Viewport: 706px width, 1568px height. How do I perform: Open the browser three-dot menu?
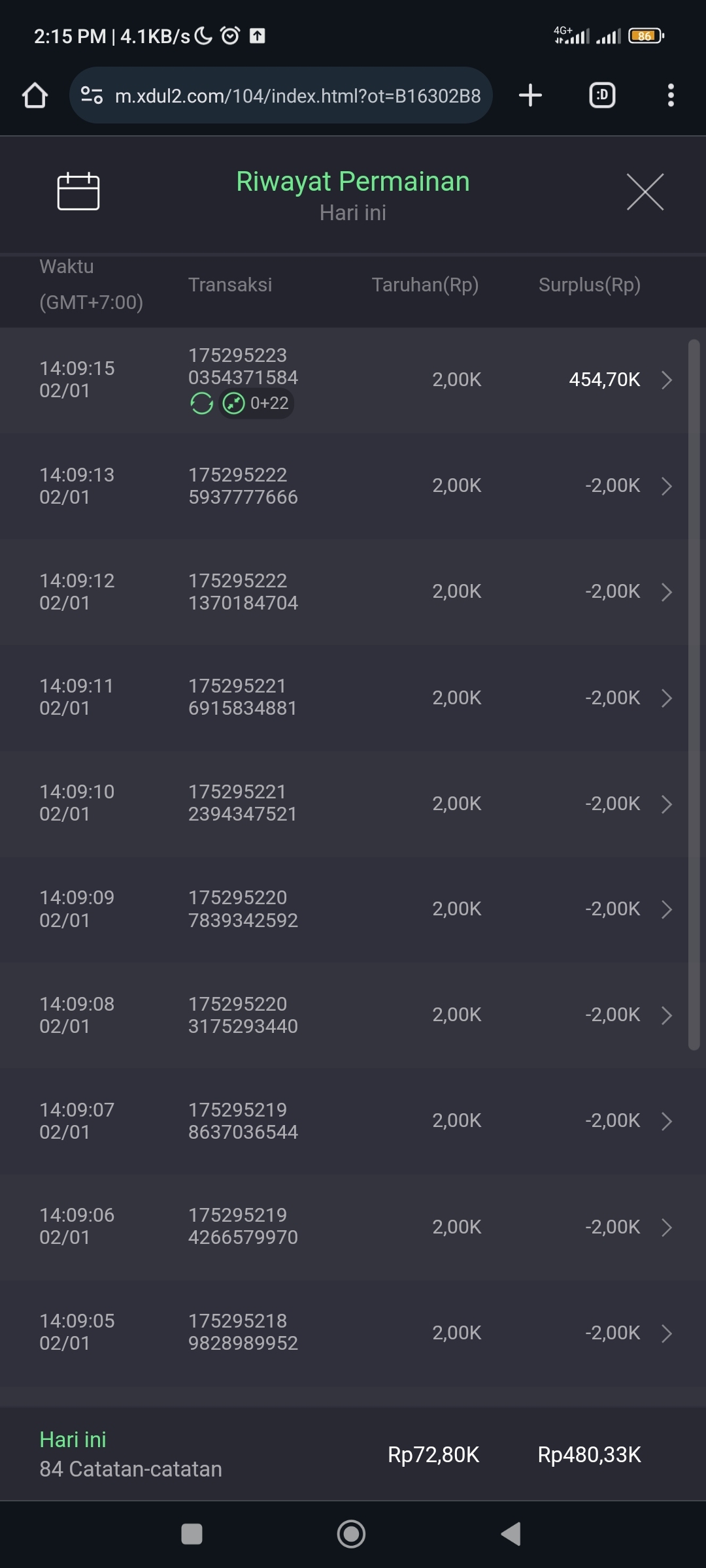670,95
